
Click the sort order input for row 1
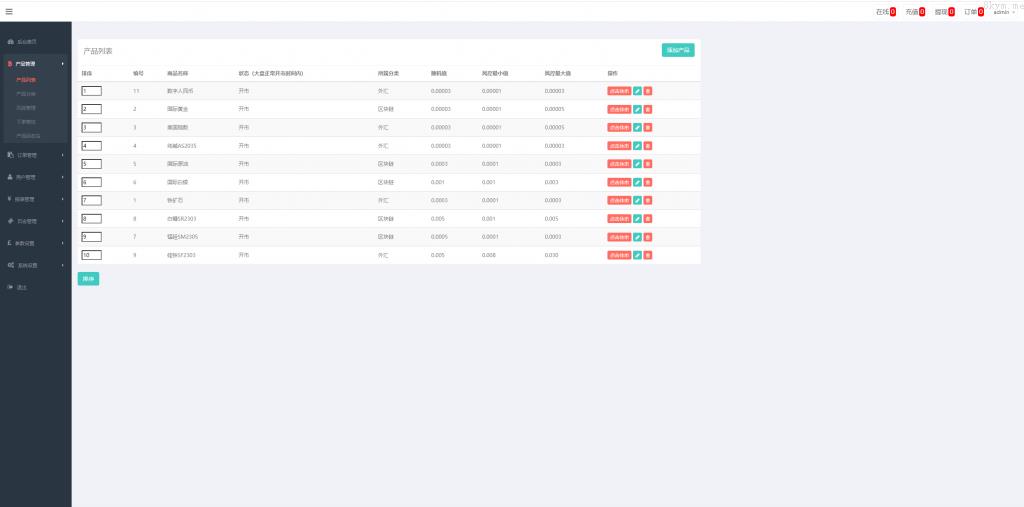pyautogui.click(x=91, y=91)
